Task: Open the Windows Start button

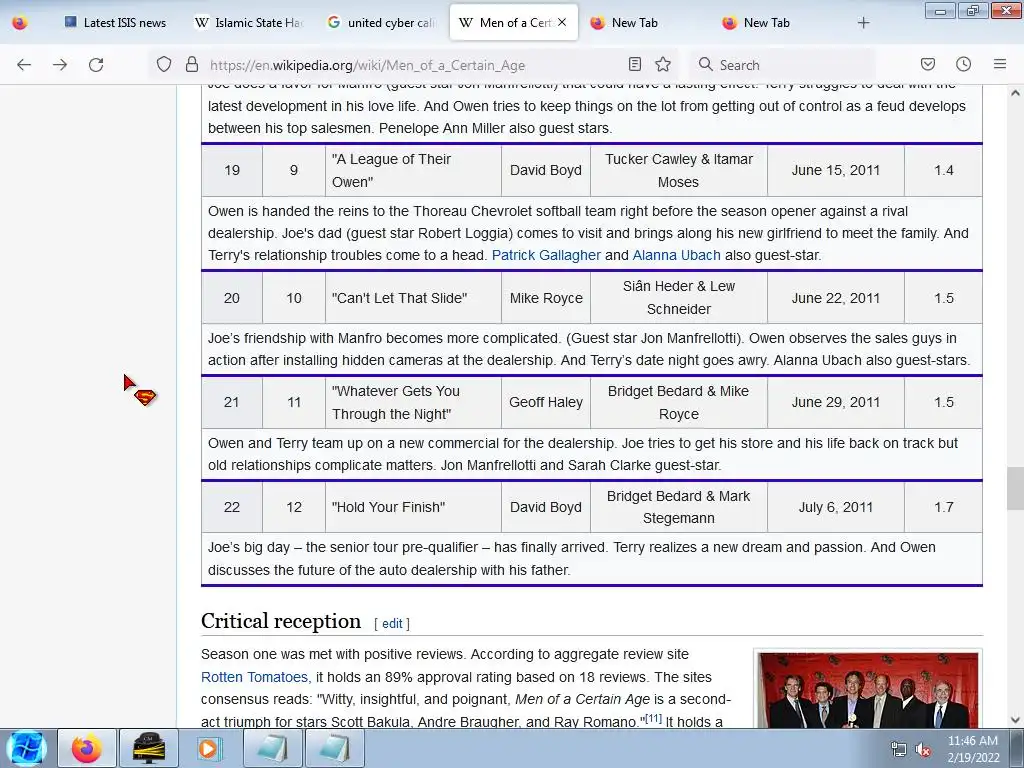Action: pyautogui.click(x=26, y=748)
